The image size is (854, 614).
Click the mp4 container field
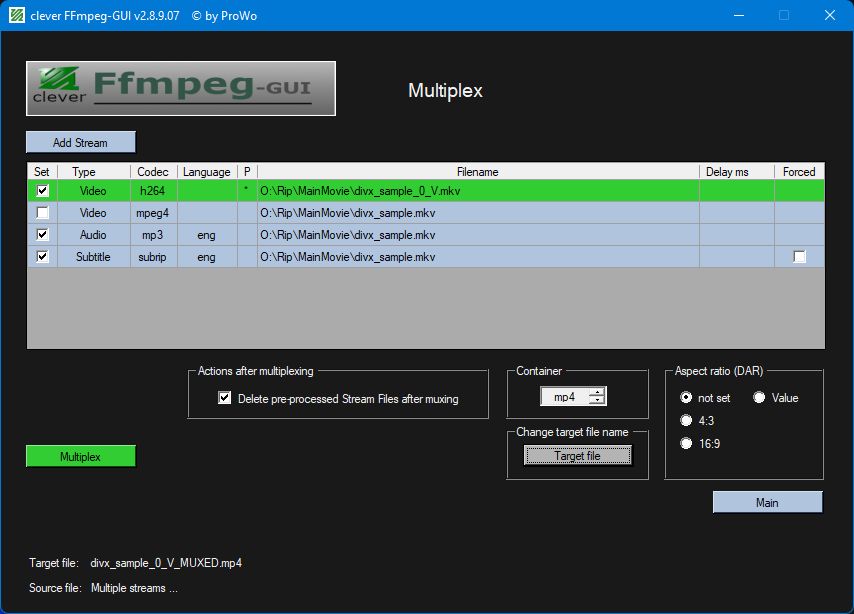[565, 397]
